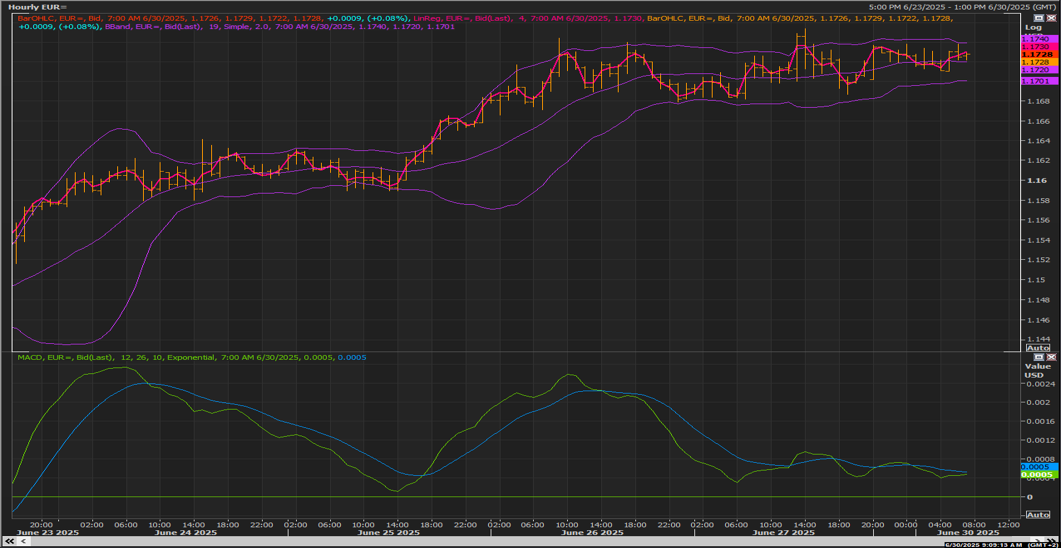The width and height of the screenshot is (1061, 548).
Task: Maximize the MACD indicator panel
Action: click(1041, 357)
